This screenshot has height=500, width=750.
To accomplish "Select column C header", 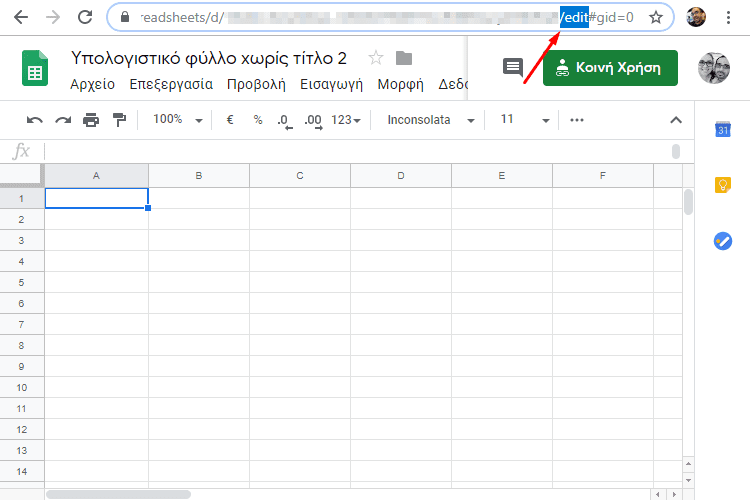I will tap(300, 176).
